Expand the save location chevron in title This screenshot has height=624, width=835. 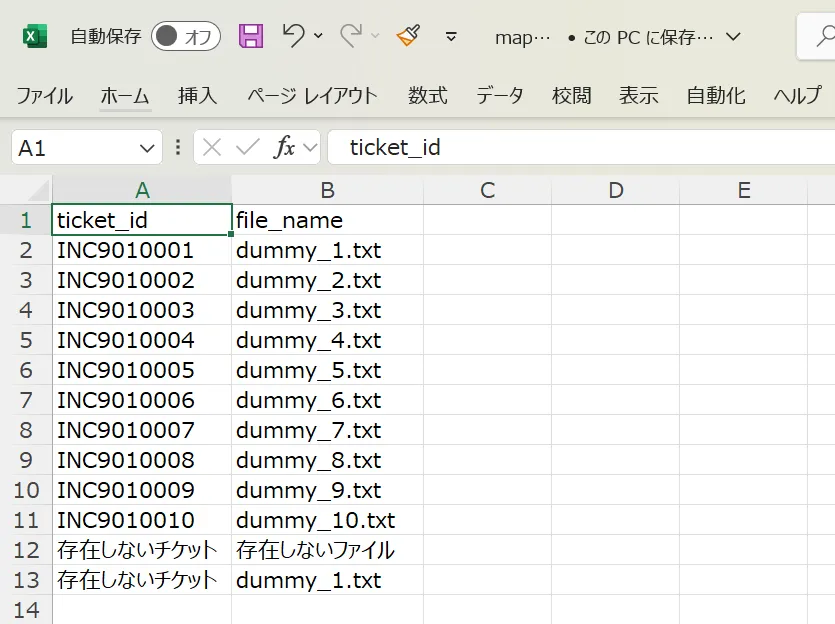coord(733,37)
